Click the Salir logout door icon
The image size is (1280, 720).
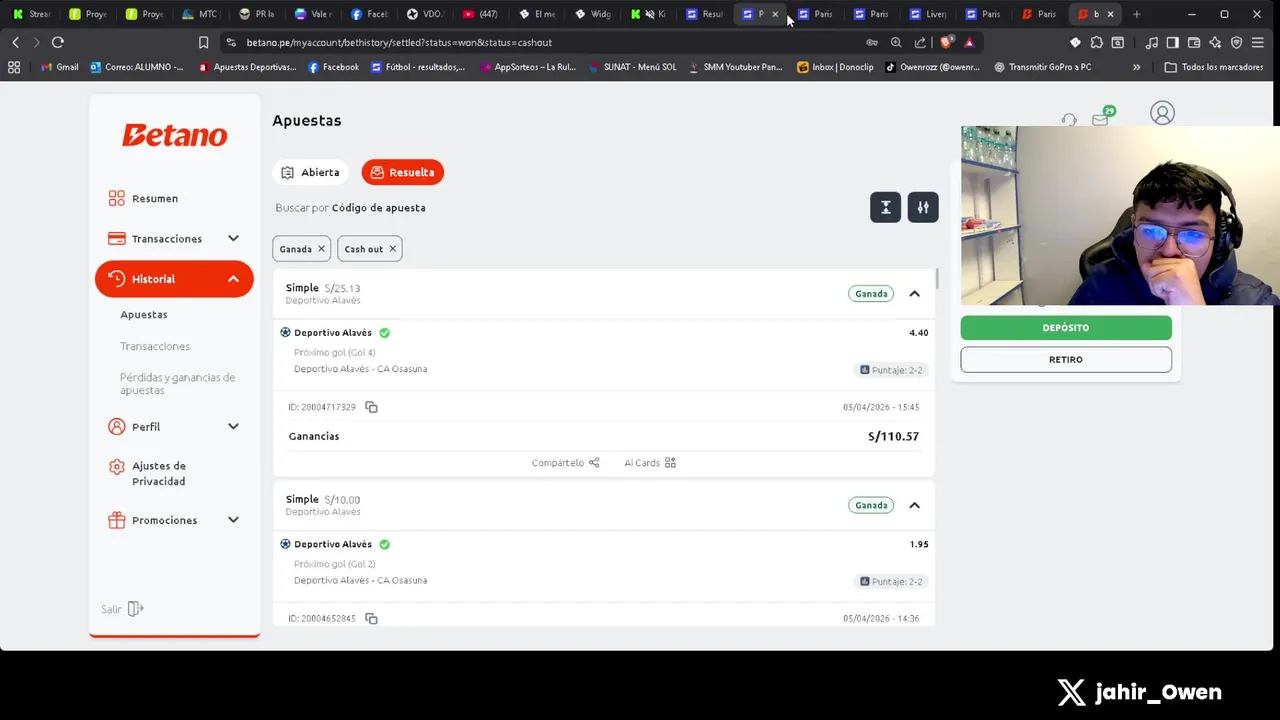click(136, 609)
